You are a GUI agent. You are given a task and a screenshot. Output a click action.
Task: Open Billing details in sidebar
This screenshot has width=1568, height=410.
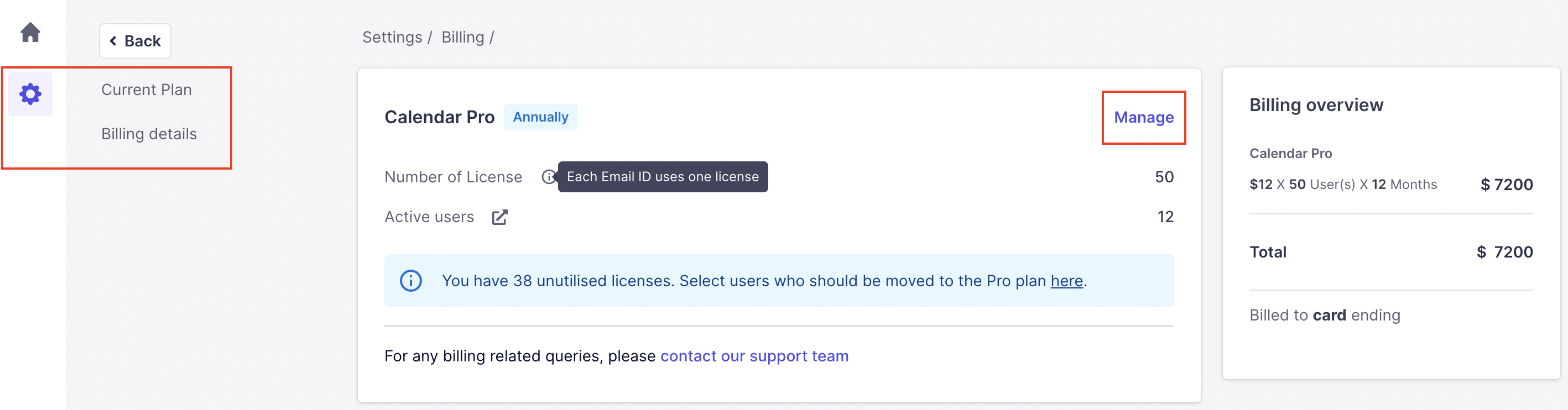tap(149, 134)
